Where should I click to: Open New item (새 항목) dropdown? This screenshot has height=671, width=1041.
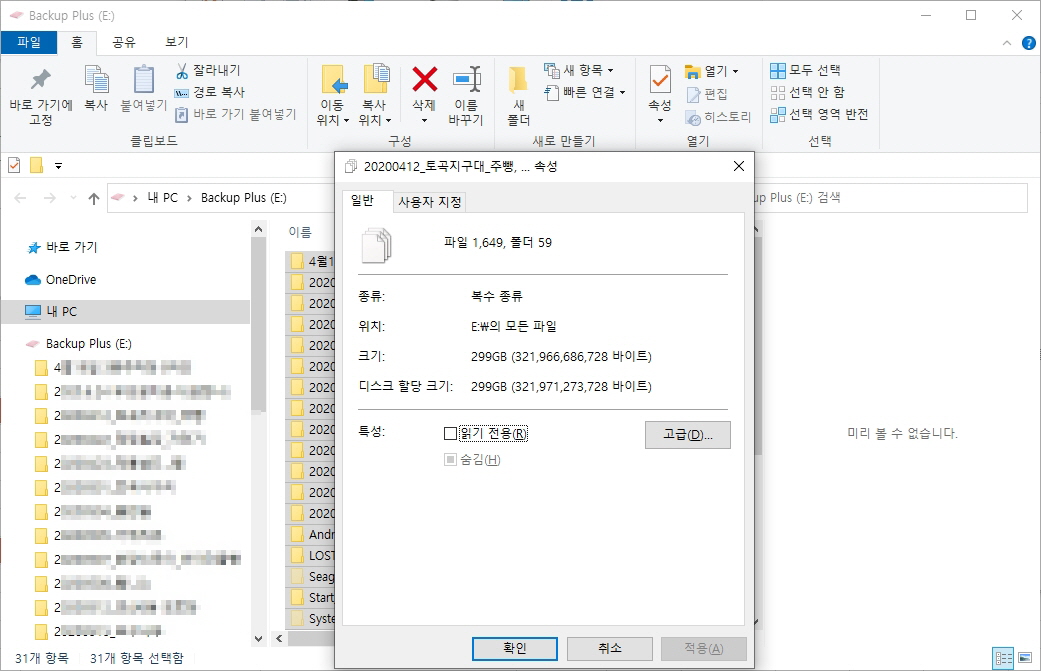tap(579, 70)
